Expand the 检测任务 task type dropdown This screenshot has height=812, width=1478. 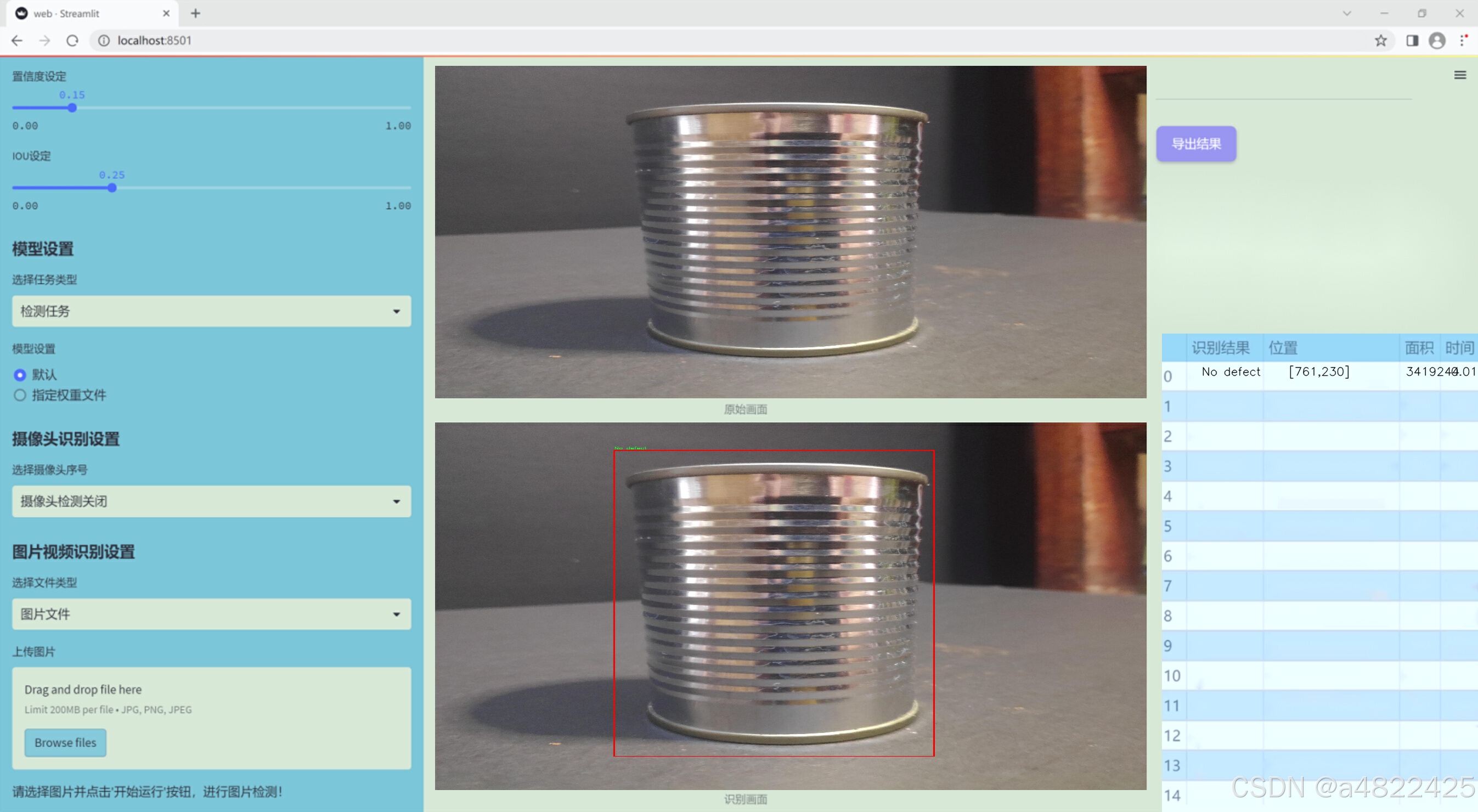pos(211,311)
